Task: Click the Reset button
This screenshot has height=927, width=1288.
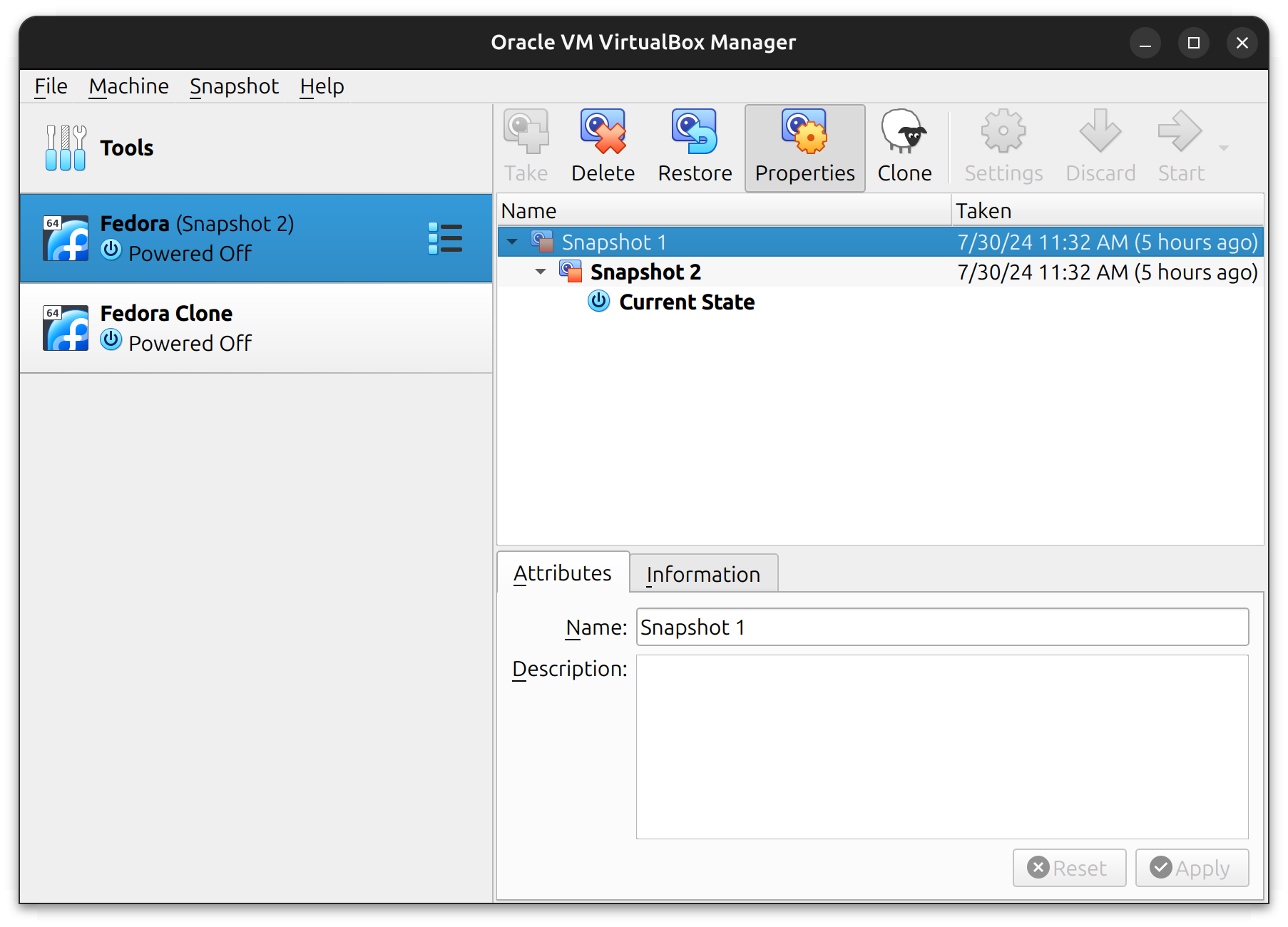Action: (x=1069, y=868)
